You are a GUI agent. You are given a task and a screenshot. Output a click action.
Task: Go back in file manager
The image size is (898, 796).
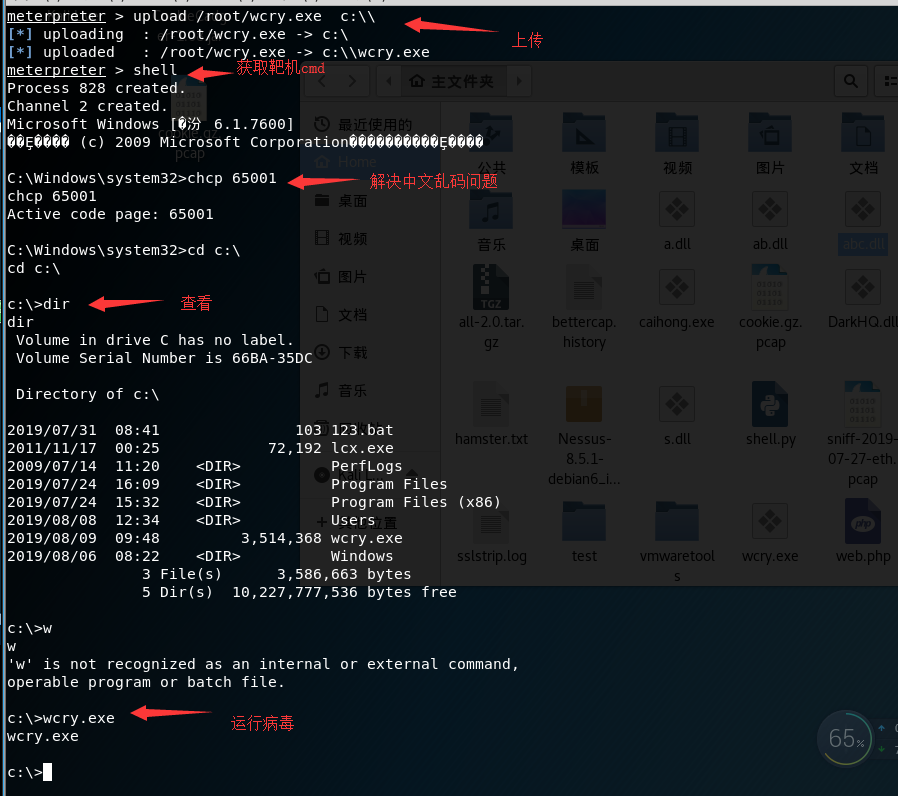click(322, 81)
